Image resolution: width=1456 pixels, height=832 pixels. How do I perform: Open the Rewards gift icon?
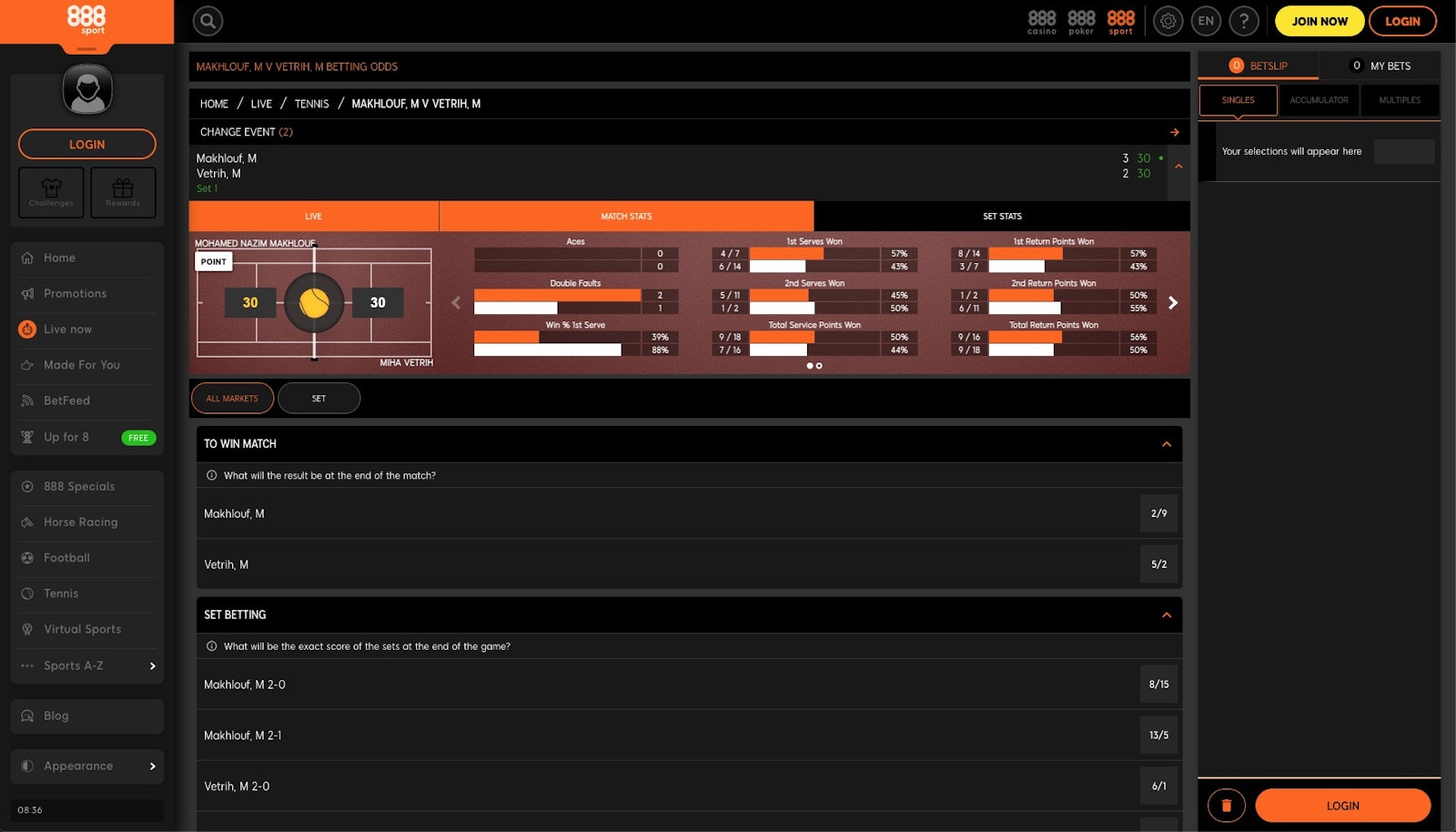123,192
